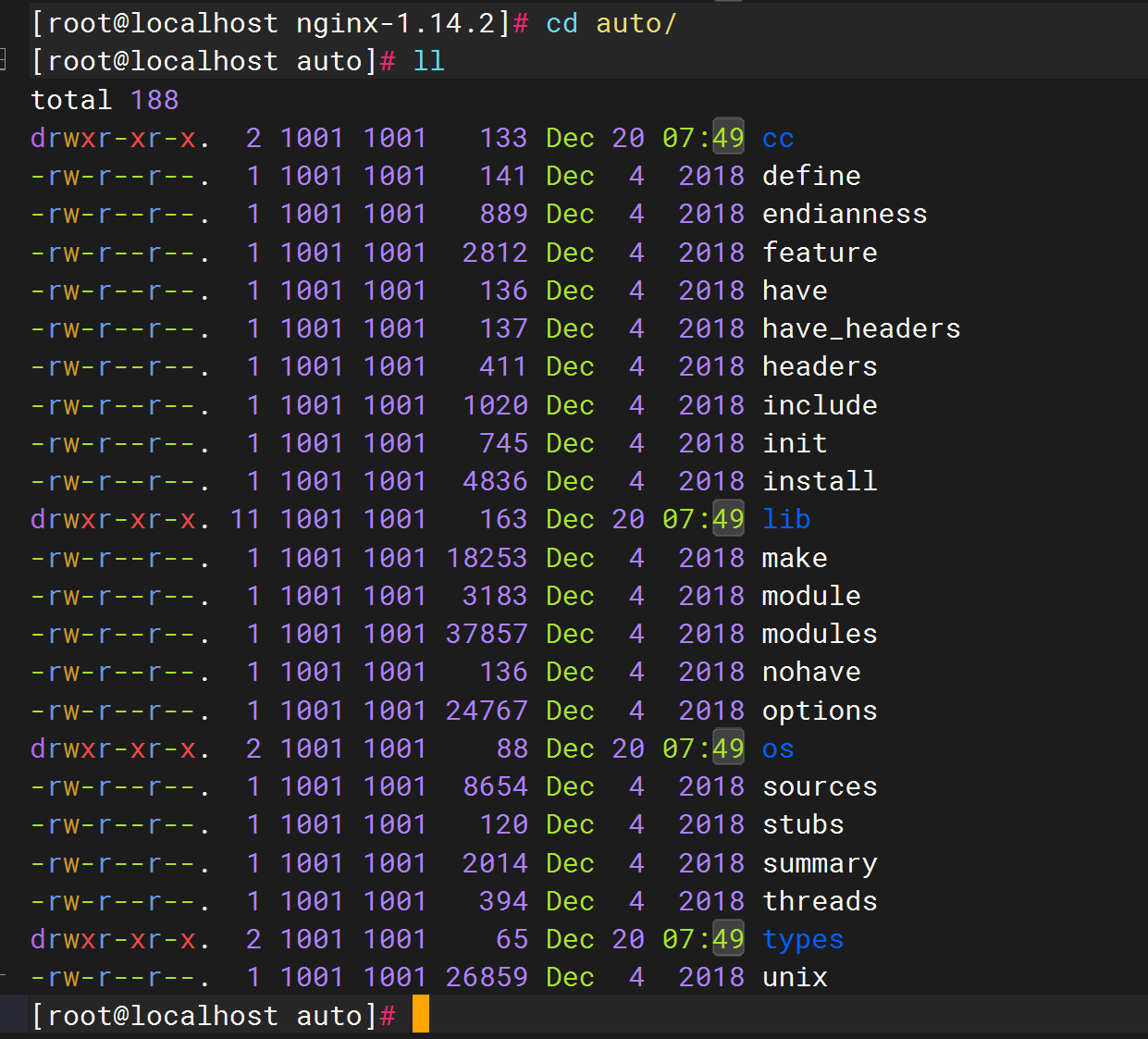The width and height of the screenshot is (1148, 1039).
Task: Select the blue 'cc' directory name
Action: (x=778, y=138)
